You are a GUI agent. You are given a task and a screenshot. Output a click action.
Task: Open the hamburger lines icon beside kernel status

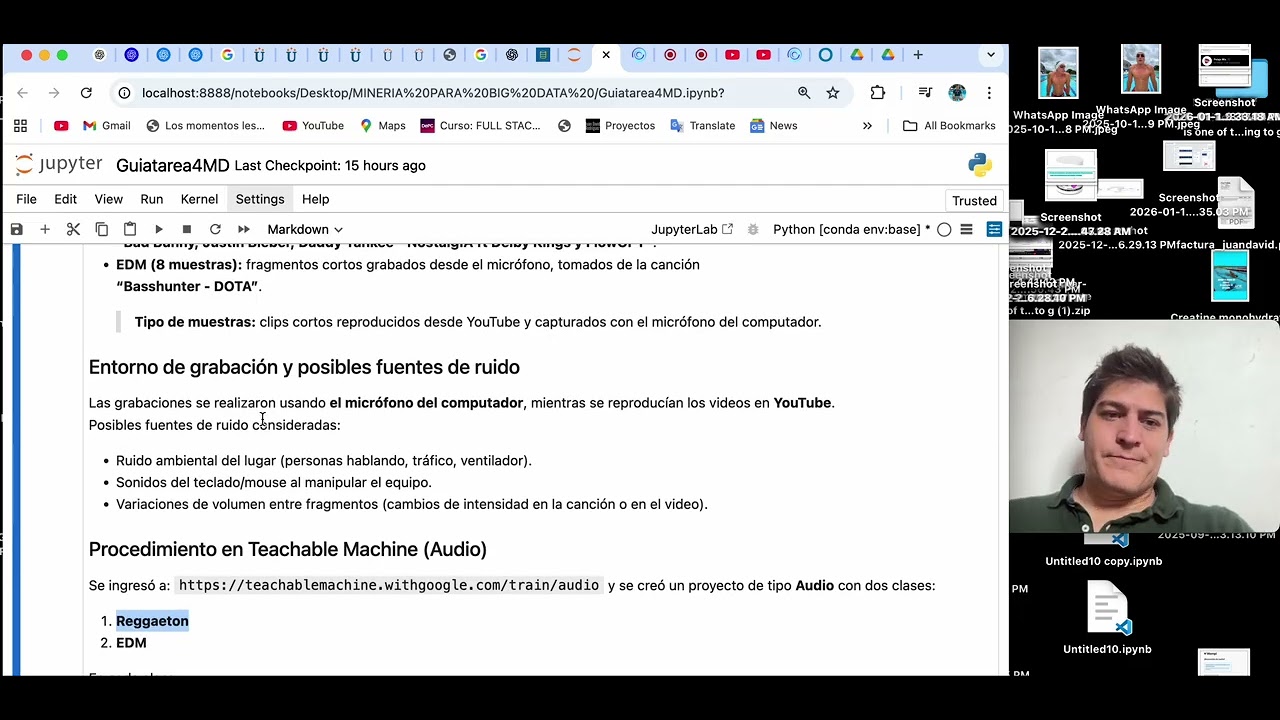(966, 229)
